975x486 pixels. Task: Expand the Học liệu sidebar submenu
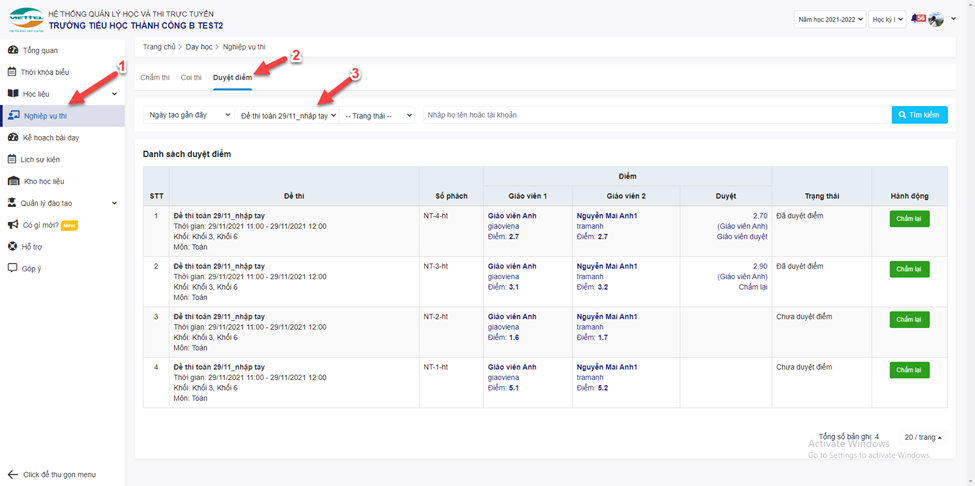114,94
